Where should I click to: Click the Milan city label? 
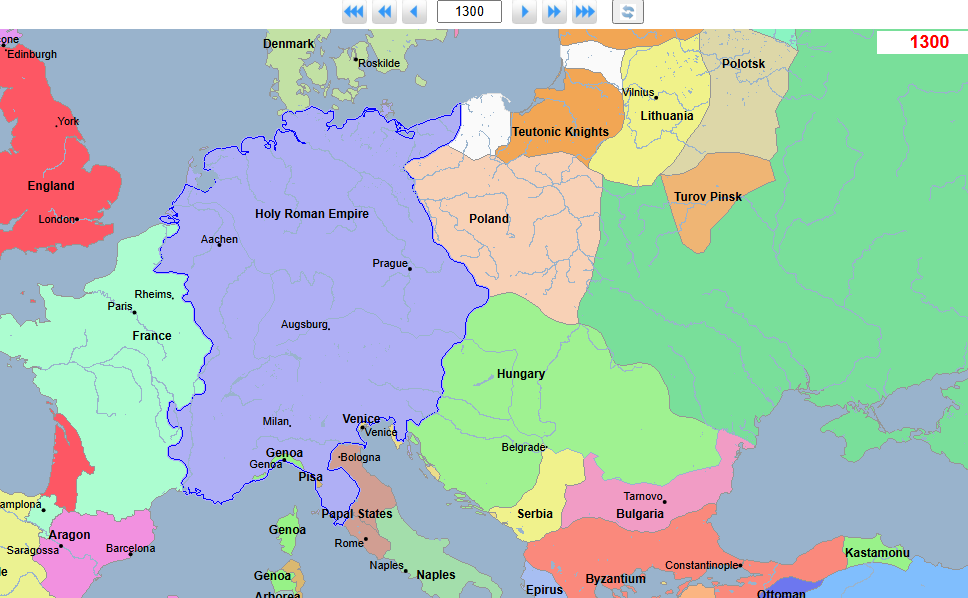275,422
